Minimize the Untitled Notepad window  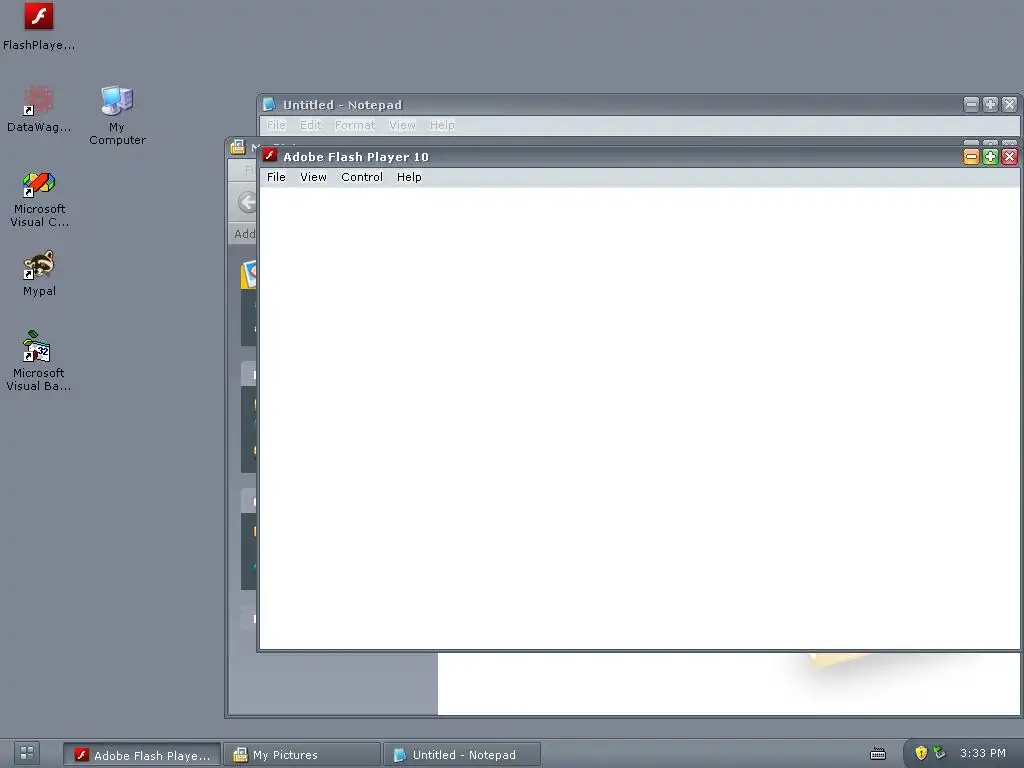pyautogui.click(x=971, y=104)
